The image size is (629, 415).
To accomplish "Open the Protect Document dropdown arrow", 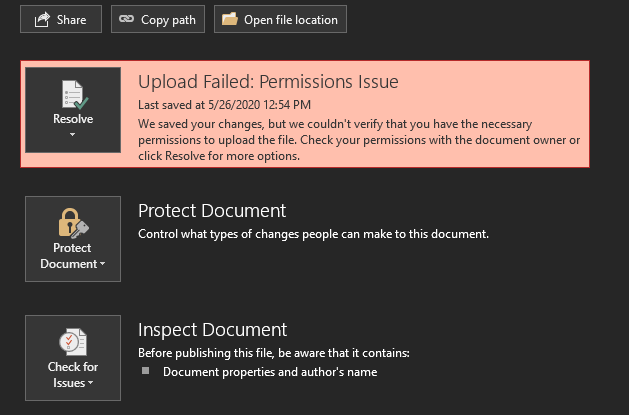I will pyautogui.click(x=102, y=265).
